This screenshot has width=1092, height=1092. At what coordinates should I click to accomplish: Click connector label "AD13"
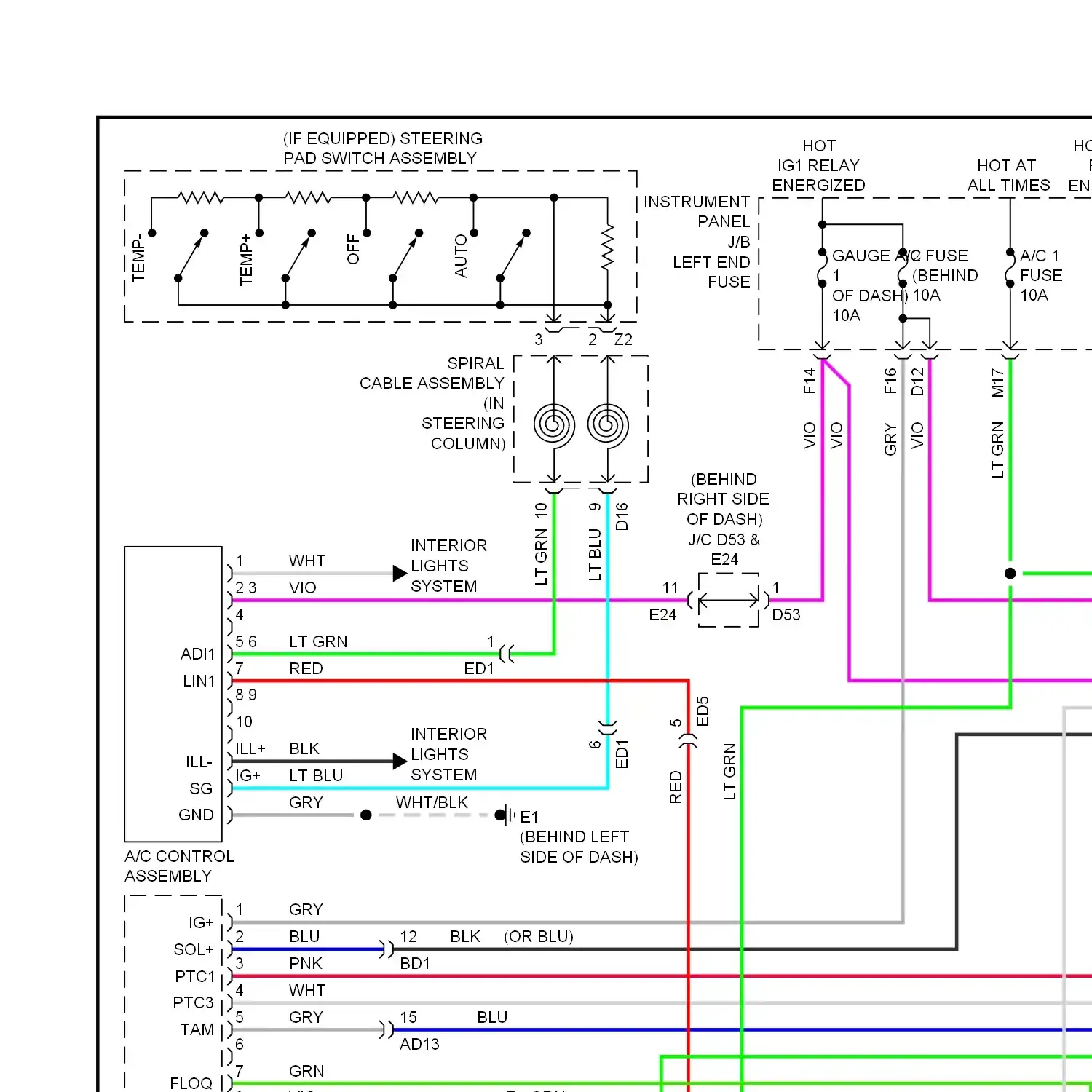(419, 1044)
